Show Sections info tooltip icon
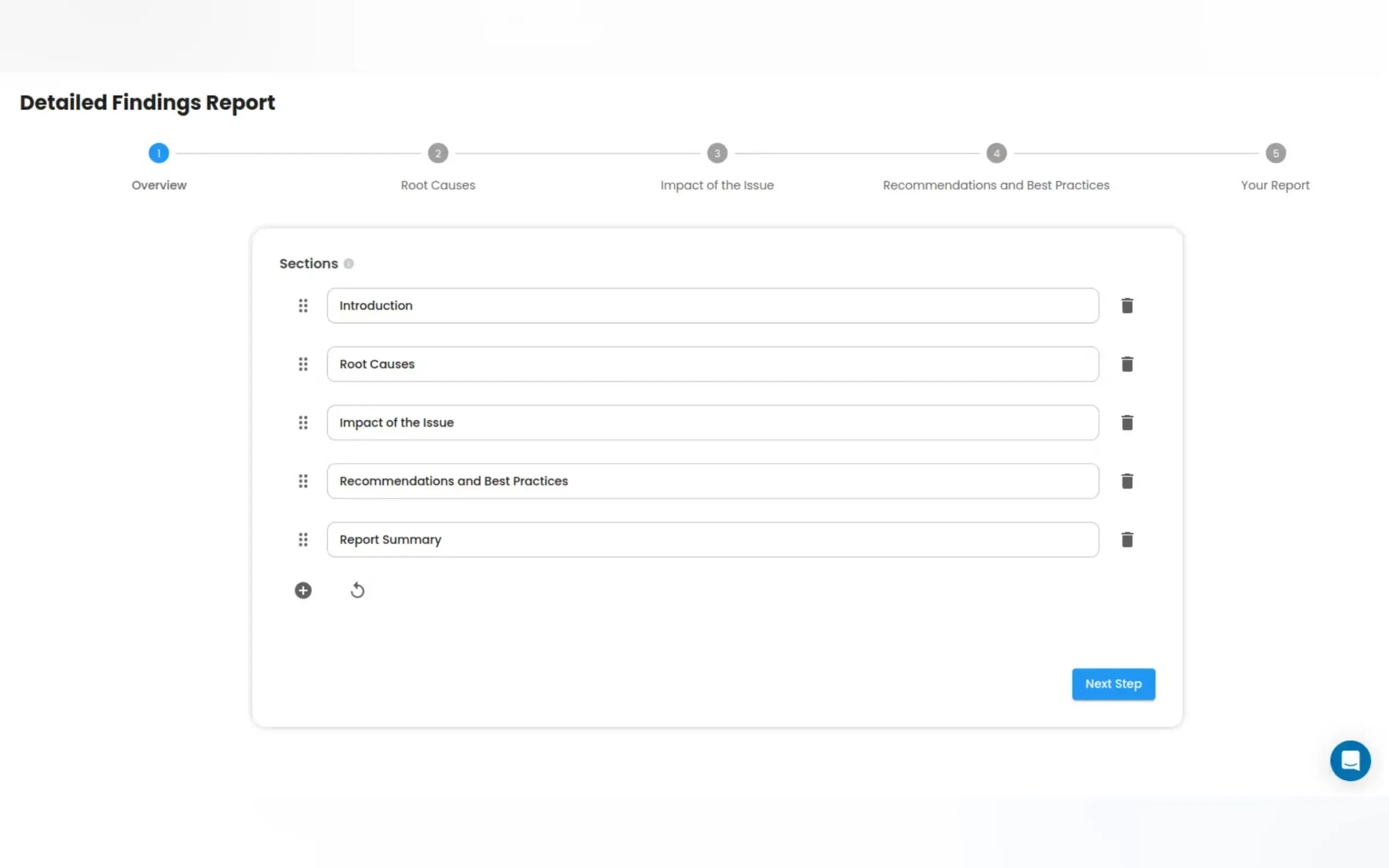 pos(348,263)
